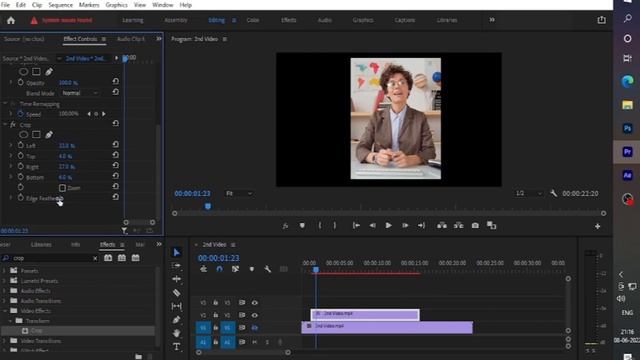Click the Play button in Program monitor
The image size is (640, 360).
tap(388, 225)
